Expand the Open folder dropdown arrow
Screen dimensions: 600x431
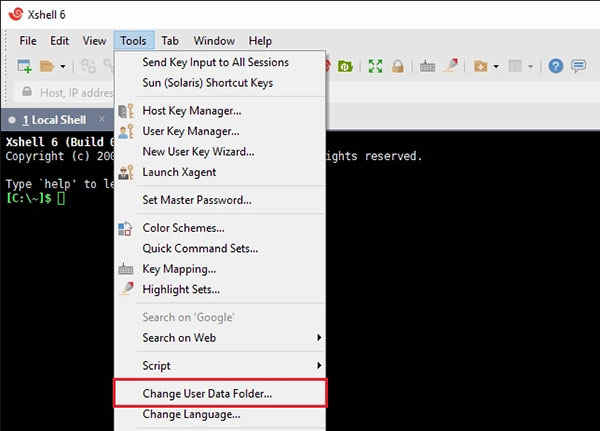(x=63, y=67)
